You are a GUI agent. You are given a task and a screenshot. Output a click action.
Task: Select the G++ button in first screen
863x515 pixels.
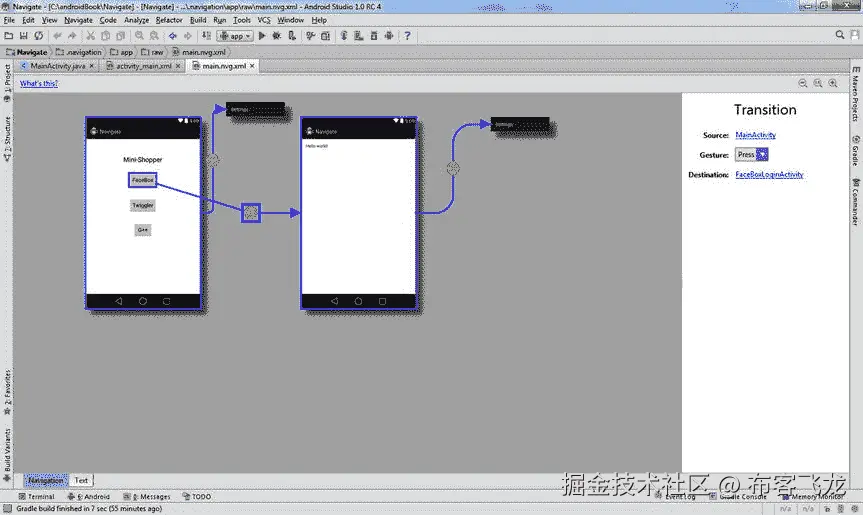point(143,229)
